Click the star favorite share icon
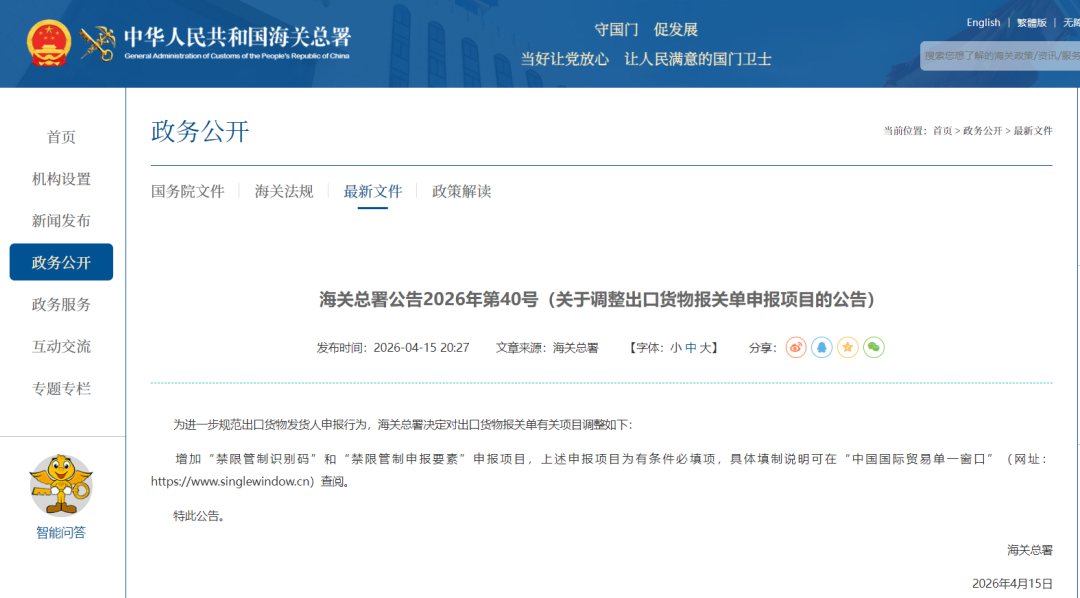Viewport: 1080px width, 598px height. (x=848, y=347)
